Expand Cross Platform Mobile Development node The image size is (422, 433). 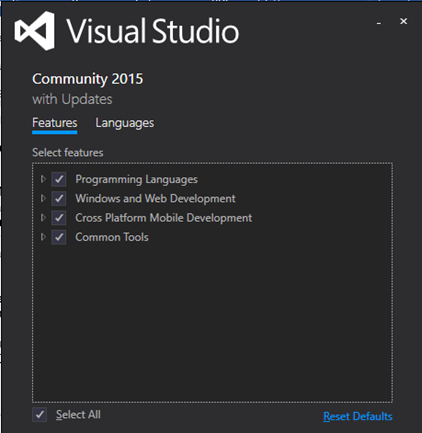43,218
